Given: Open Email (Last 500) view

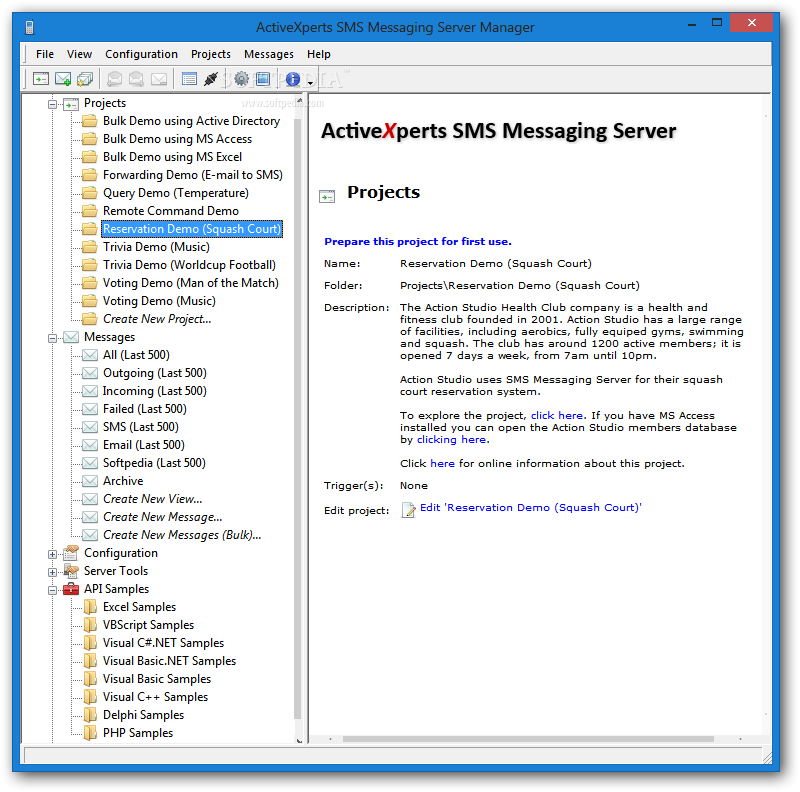Looking at the screenshot, I should click(144, 445).
